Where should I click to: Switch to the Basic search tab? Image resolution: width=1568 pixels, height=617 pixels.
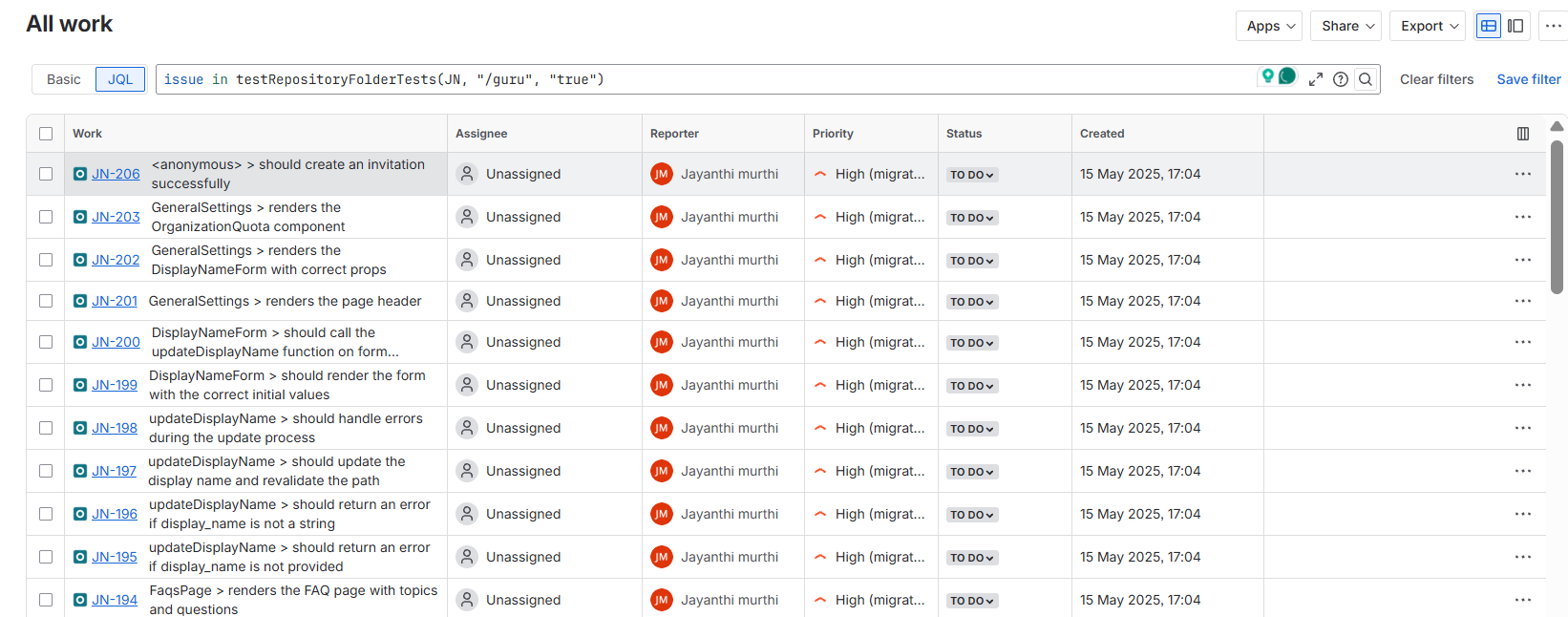click(64, 79)
